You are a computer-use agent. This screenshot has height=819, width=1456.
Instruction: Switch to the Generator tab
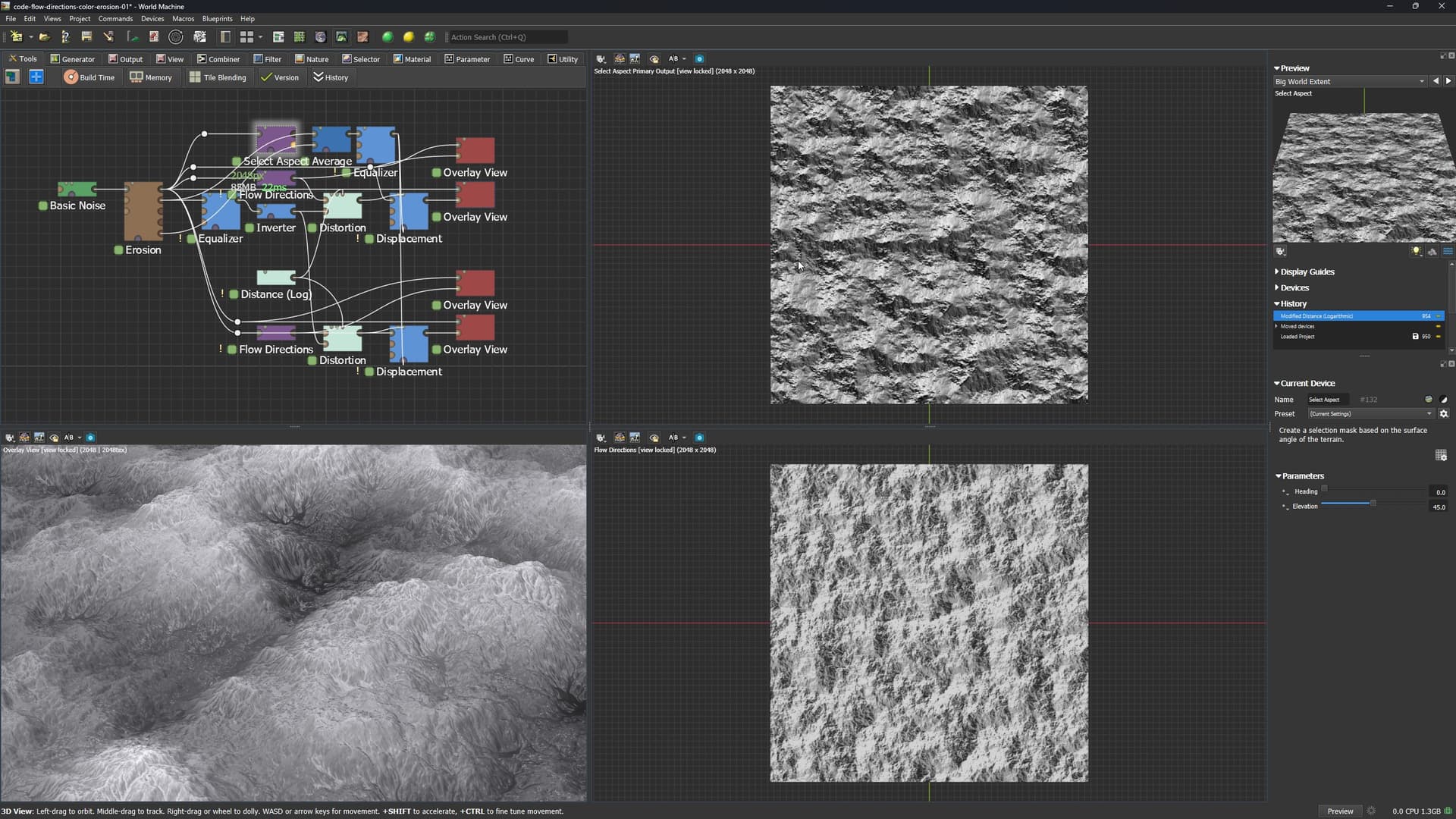tap(73, 59)
